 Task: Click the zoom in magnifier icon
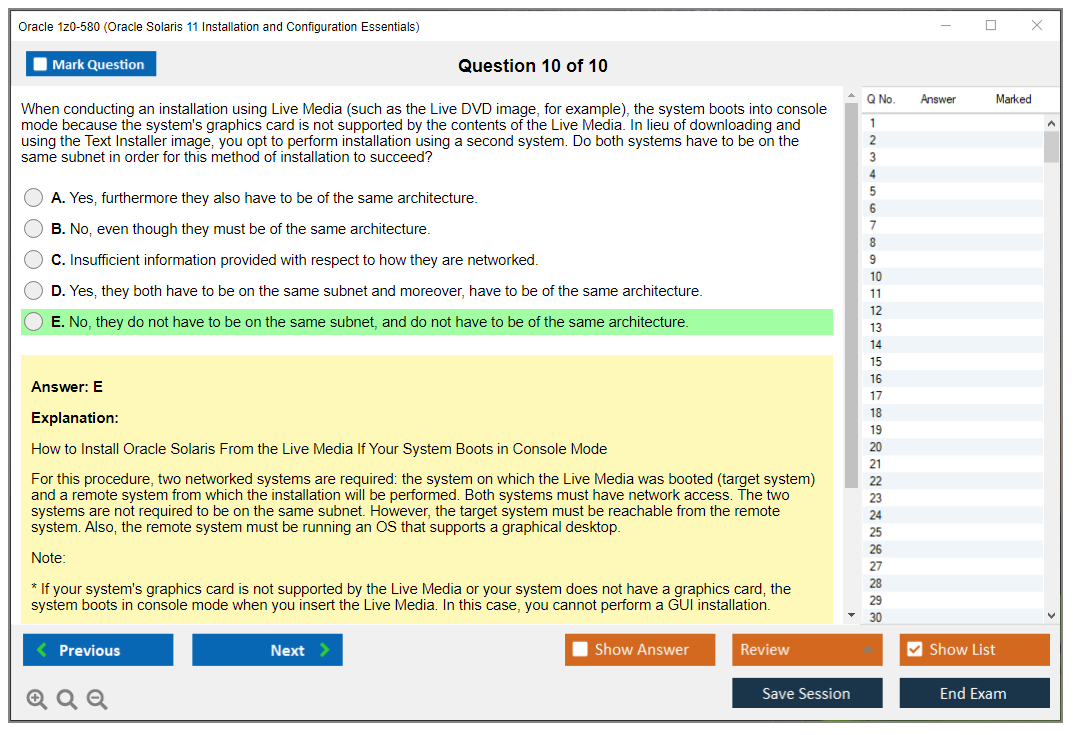click(37, 700)
